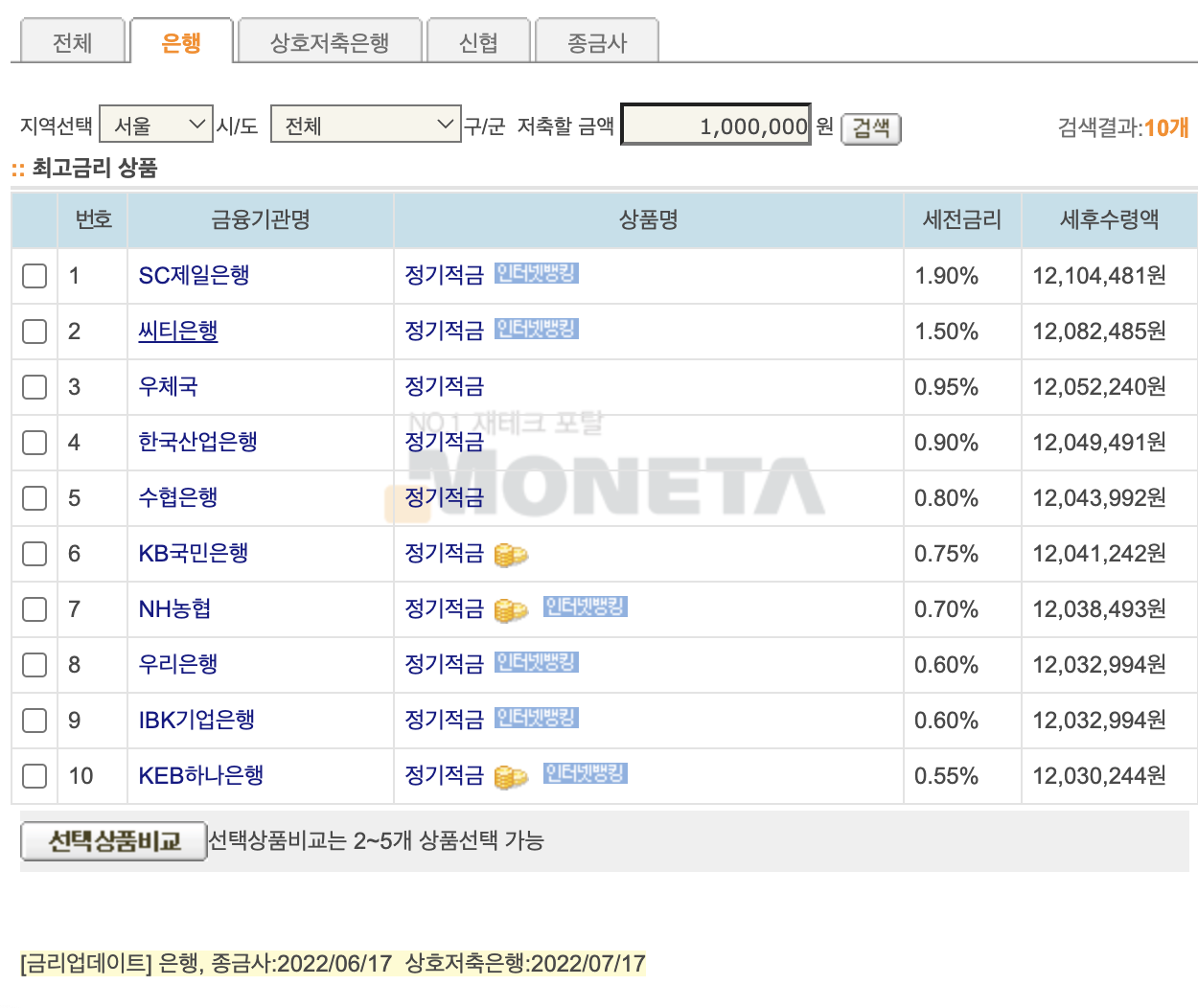Viewport: 1198px width, 1008px height.
Task: Check the box for IBK기업은행 row
Action: tap(35, 721)
